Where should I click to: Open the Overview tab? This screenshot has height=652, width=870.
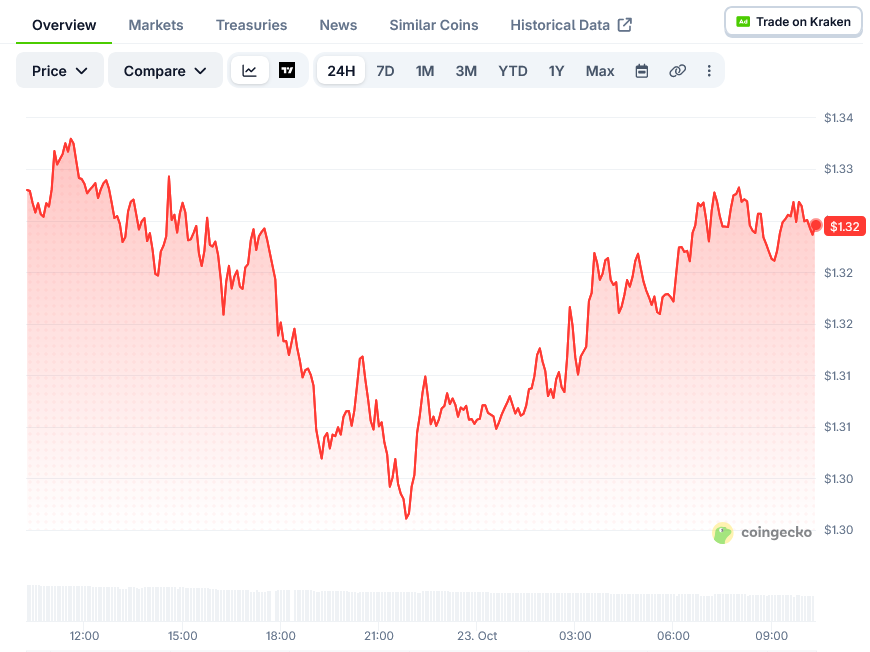point(64,25)
